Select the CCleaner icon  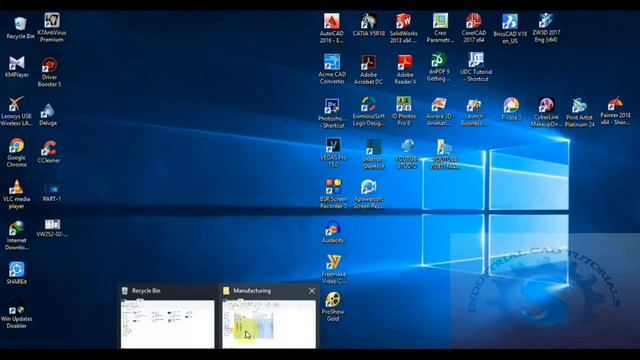[x=49, y=152]
